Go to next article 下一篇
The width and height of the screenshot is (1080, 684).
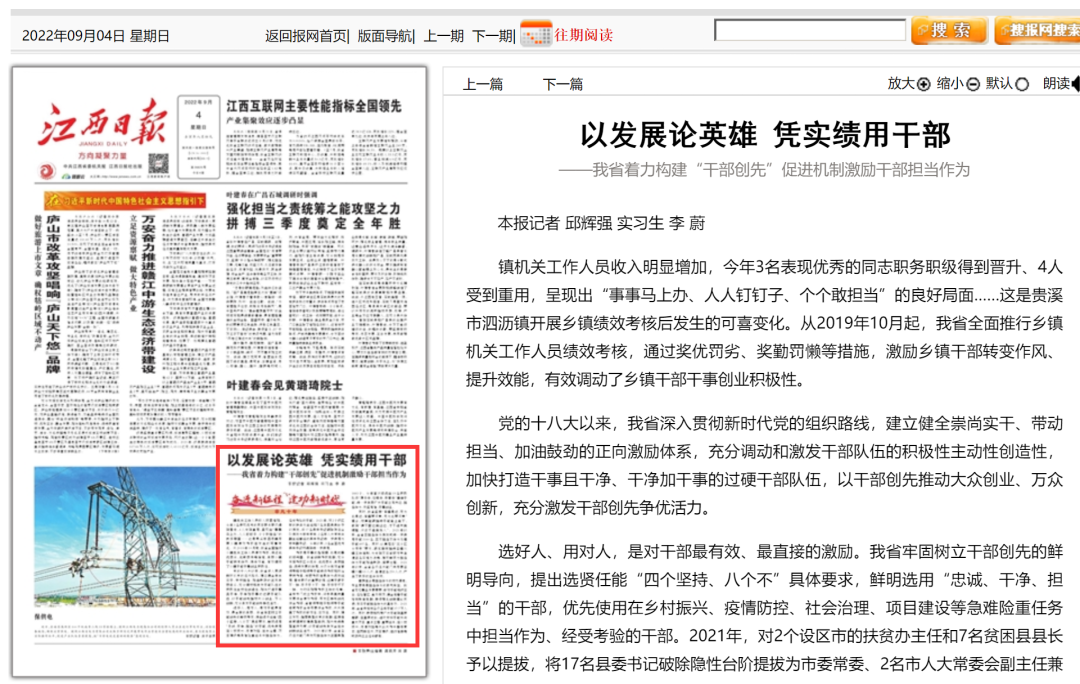point(563,84)
